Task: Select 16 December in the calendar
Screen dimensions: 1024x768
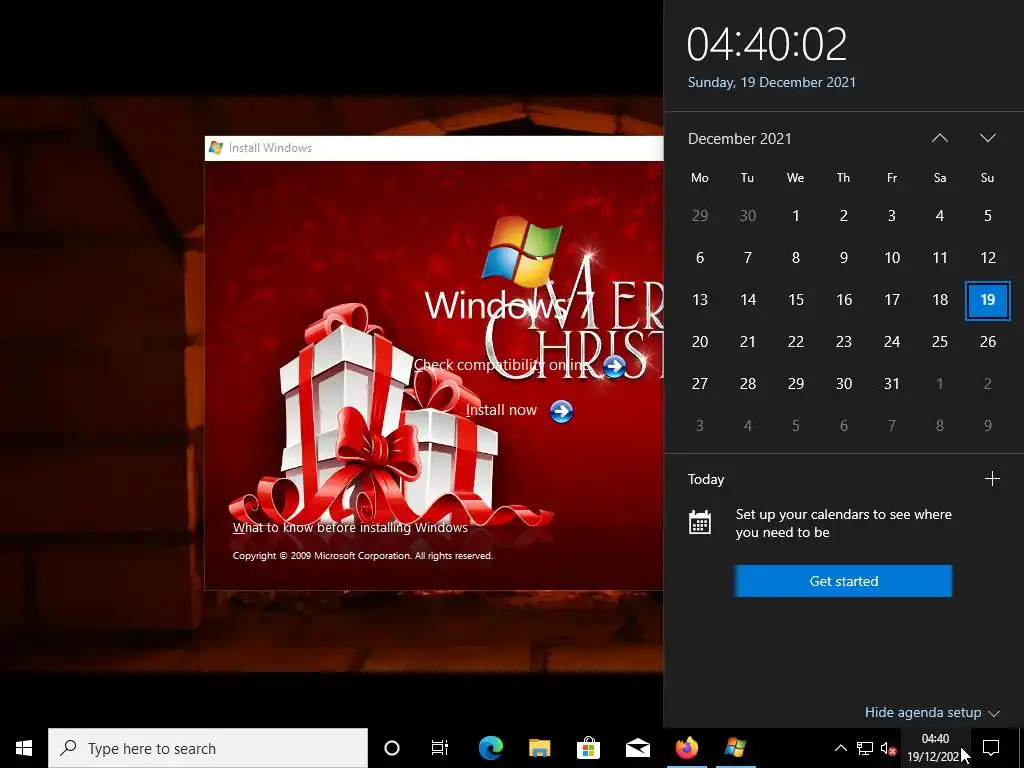Action: tap(844, 300)
